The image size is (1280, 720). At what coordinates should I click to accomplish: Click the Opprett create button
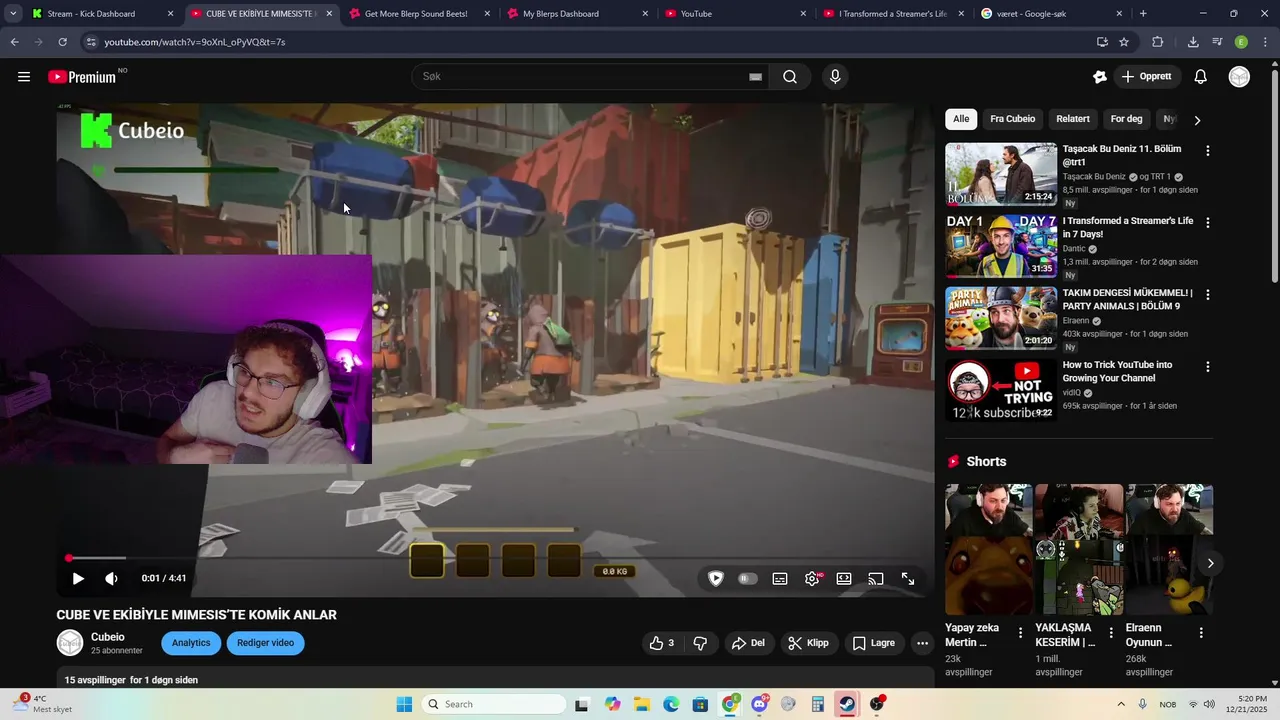click(1146, 77)
